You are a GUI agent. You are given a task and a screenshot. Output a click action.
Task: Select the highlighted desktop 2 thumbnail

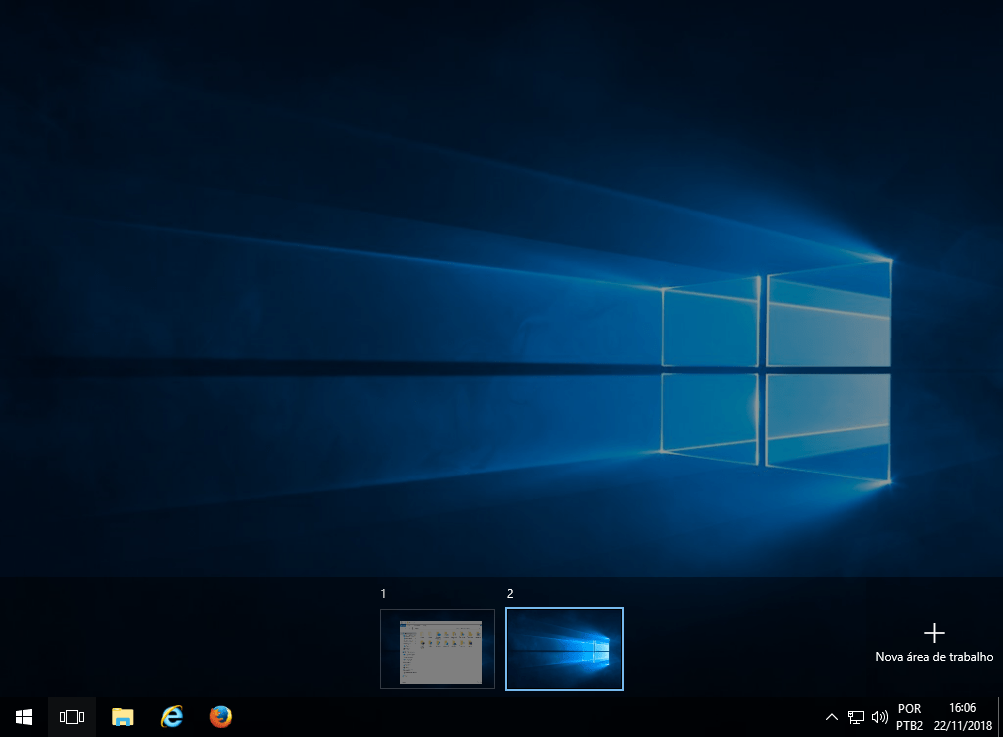point(564,648)
